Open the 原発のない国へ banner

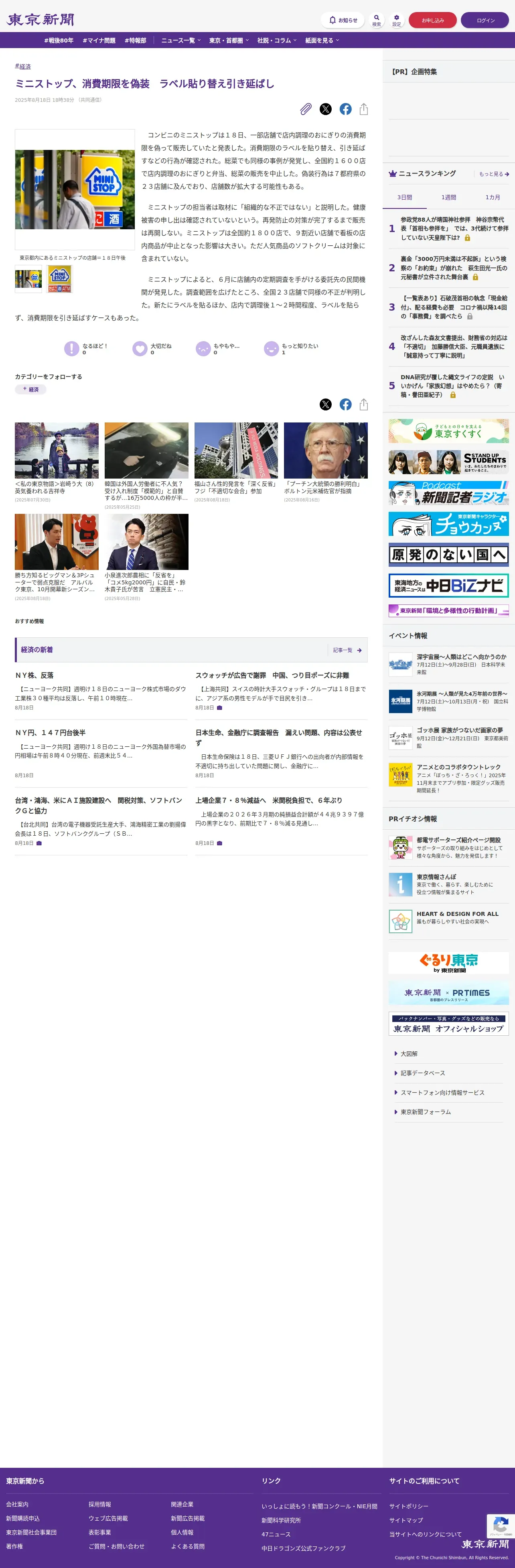pos(448,554)
